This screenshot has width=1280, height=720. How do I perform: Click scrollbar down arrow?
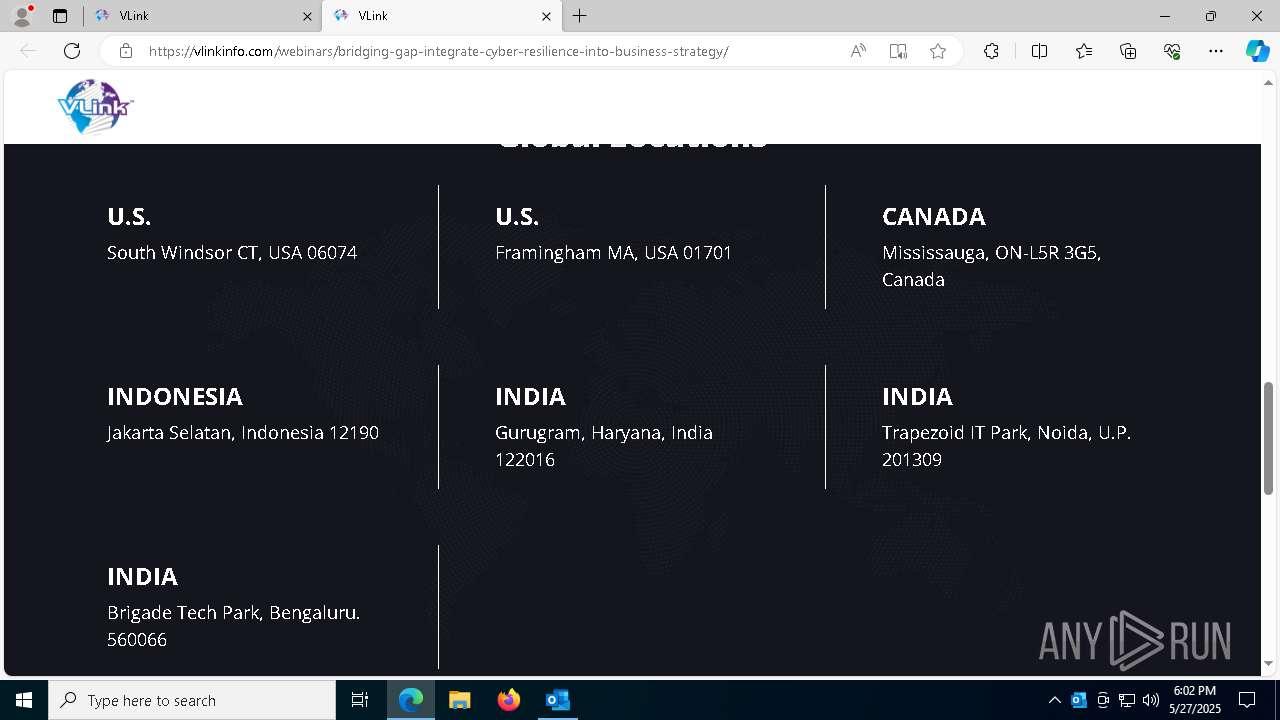click(x=1269, y=663)
